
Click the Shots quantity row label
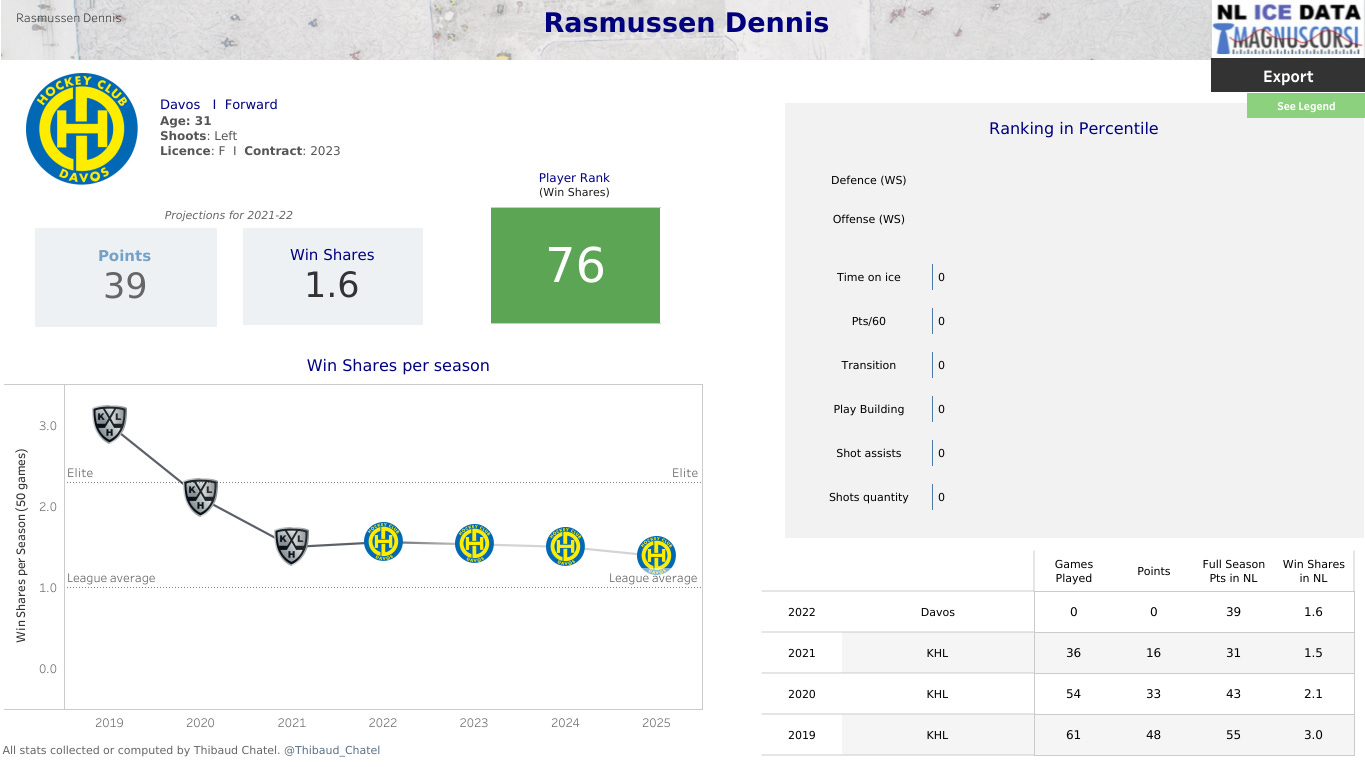(869, 497)
